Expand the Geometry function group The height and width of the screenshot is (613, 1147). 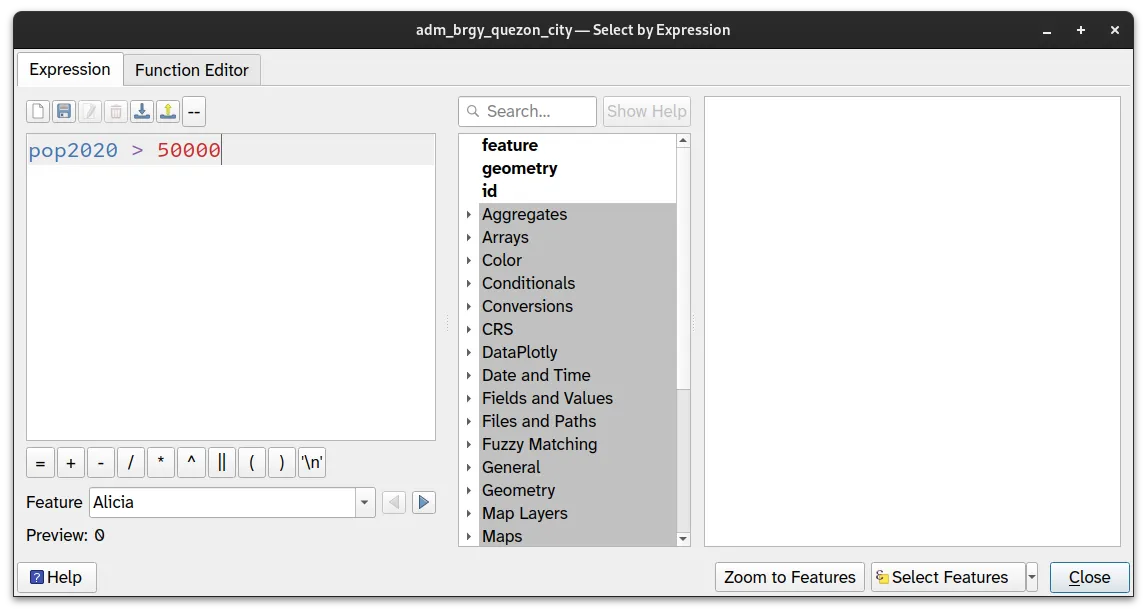tap(468, 491)
